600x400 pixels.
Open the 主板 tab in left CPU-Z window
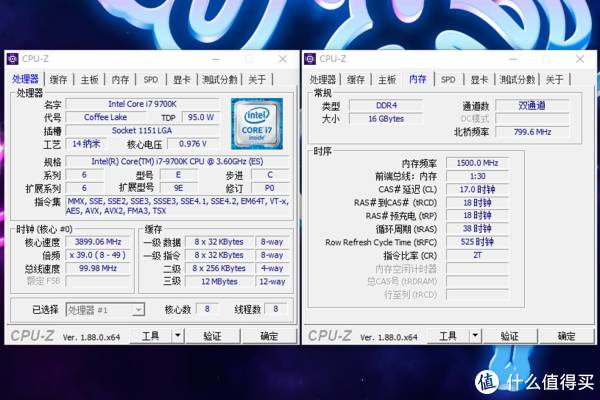[x=90, y=80]
